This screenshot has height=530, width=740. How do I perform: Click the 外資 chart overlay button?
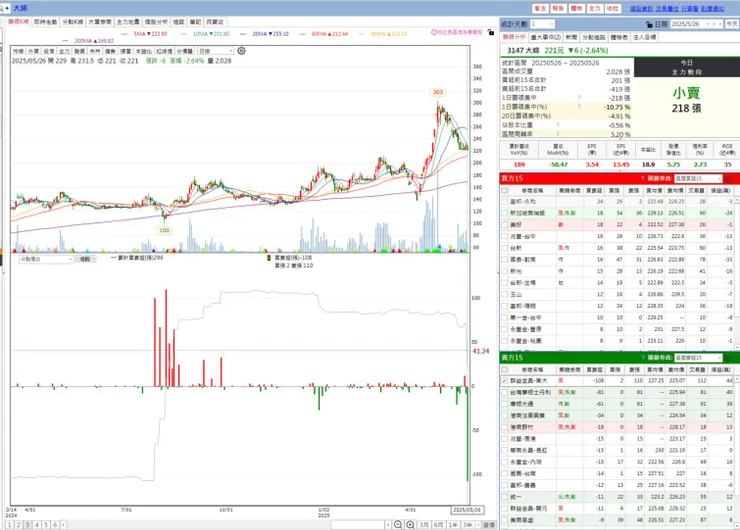coord(34,51)
